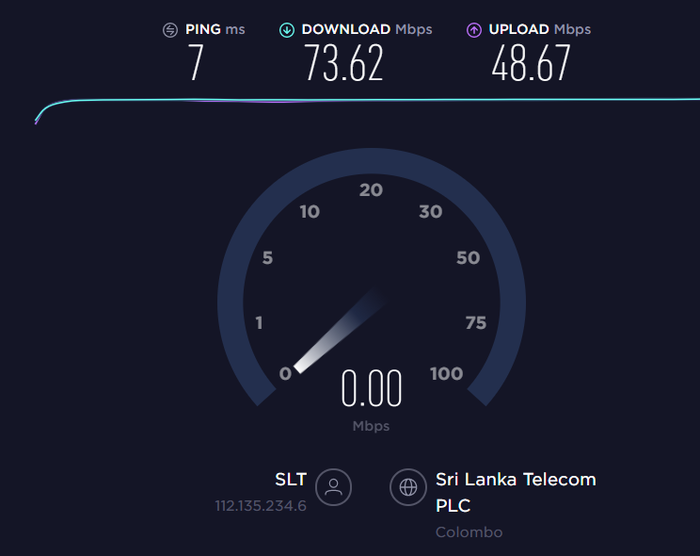This screenshot has height=556, width=700.
Task: Click the globe server icon
Action: coord(408,487)
